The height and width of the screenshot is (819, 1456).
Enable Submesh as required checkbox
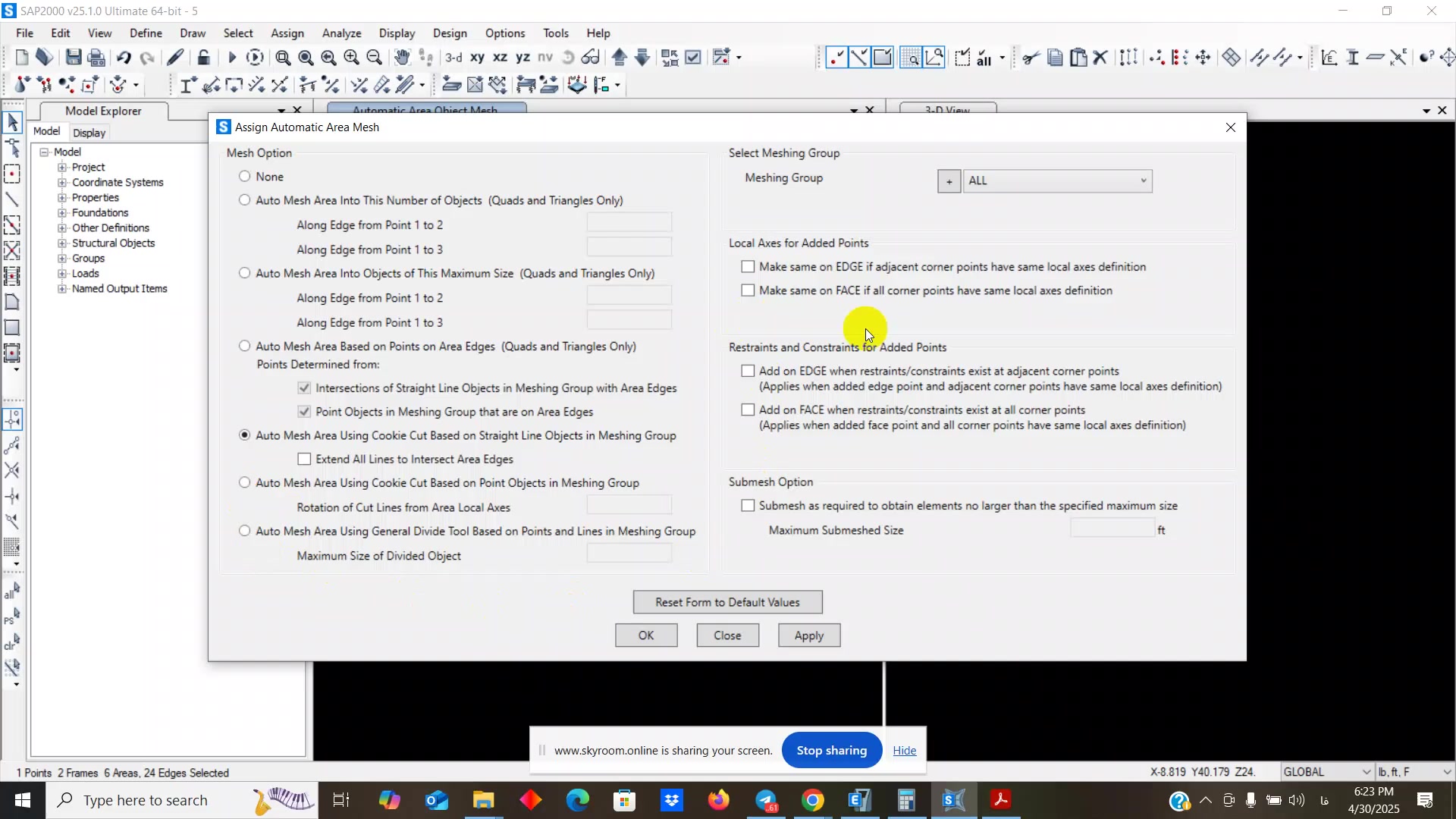748,506
